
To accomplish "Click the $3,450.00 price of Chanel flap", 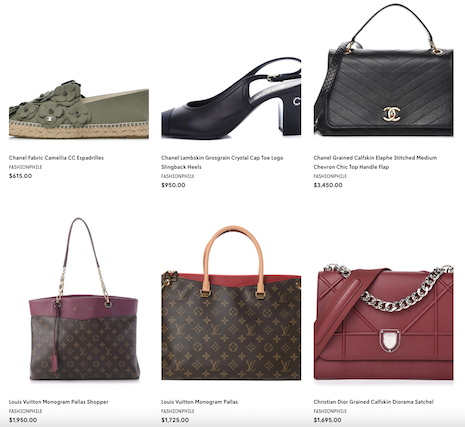I will click(328, 185).
